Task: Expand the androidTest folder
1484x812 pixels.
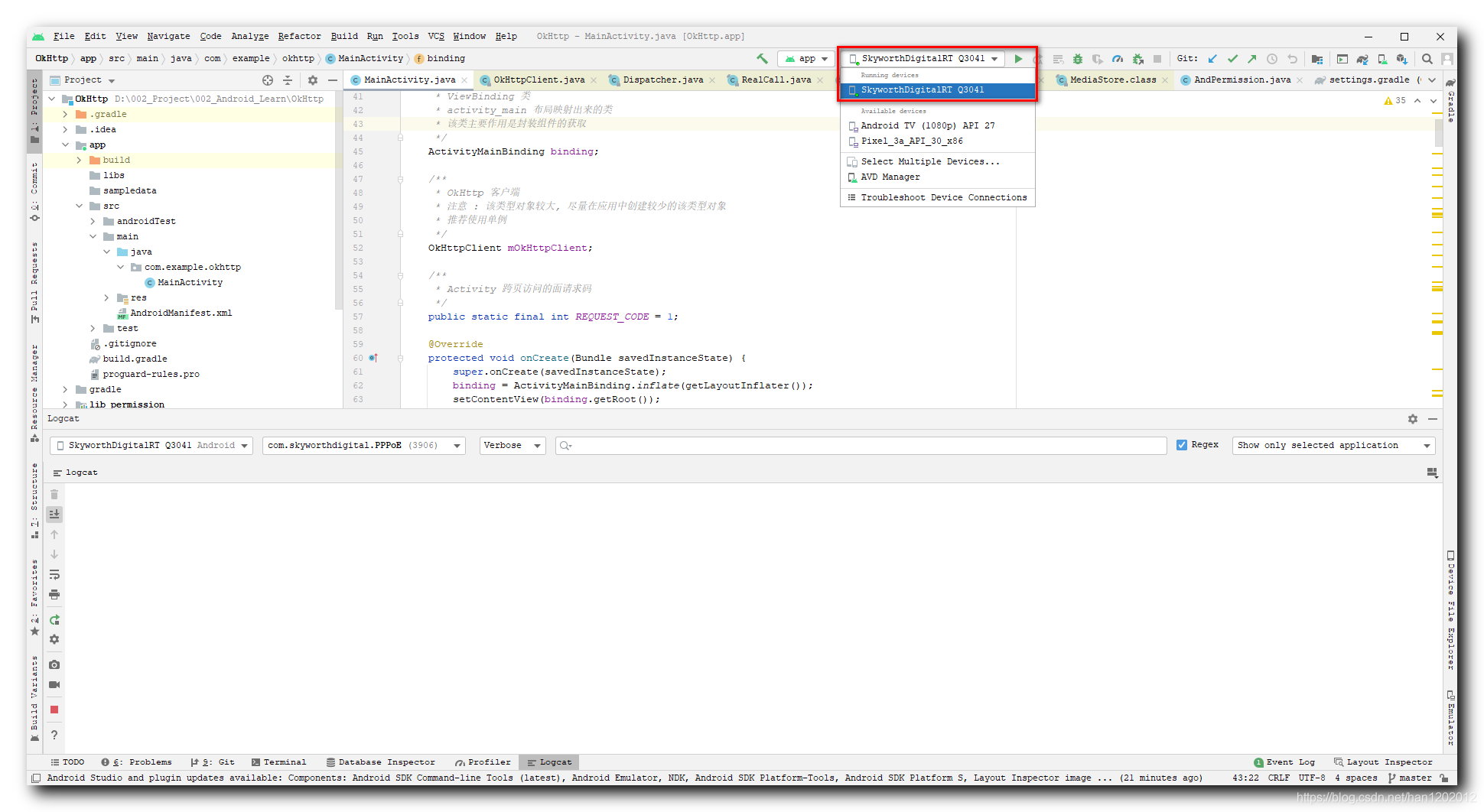Action: click(93, 221)
